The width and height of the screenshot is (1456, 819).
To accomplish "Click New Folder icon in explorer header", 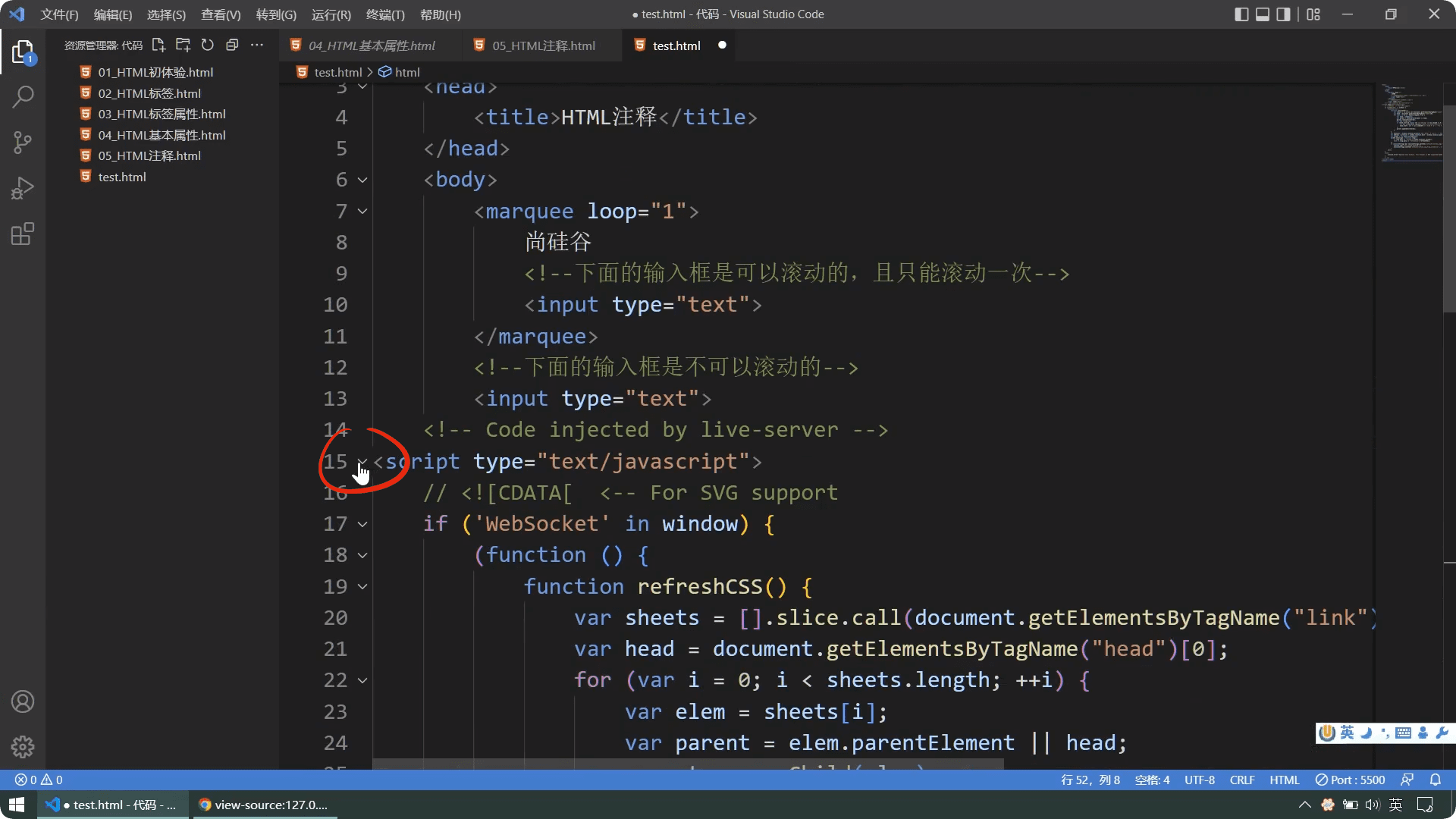I will pyautogui.click(x=183, y=45).
